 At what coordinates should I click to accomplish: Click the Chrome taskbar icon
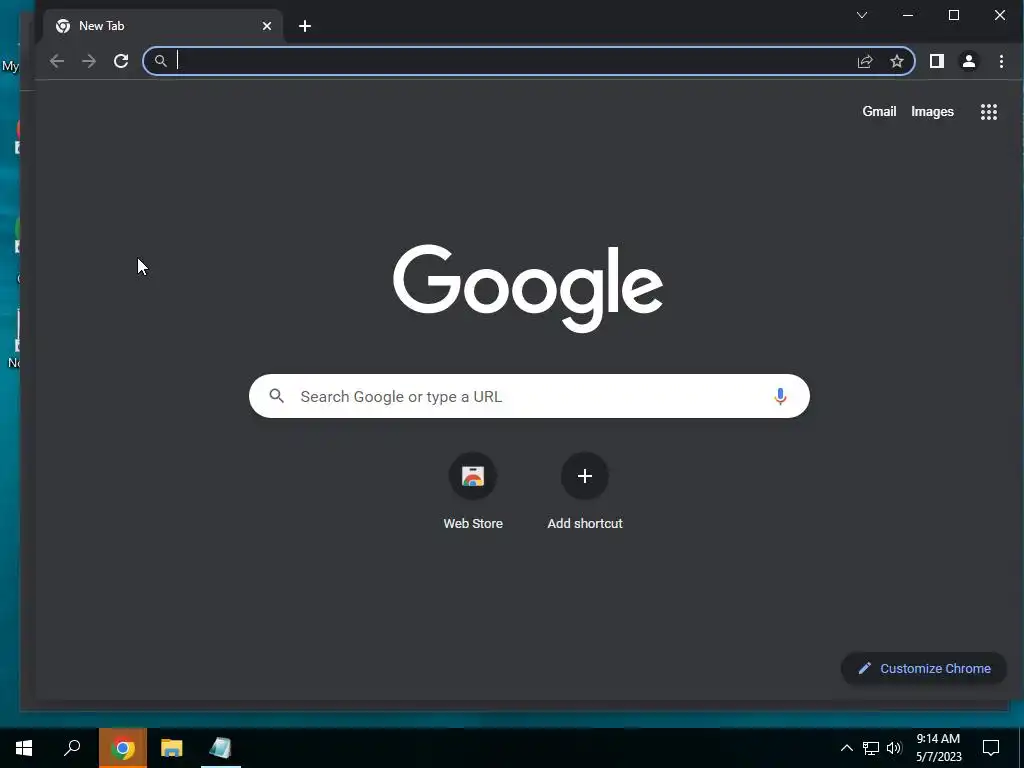[122, 748]
